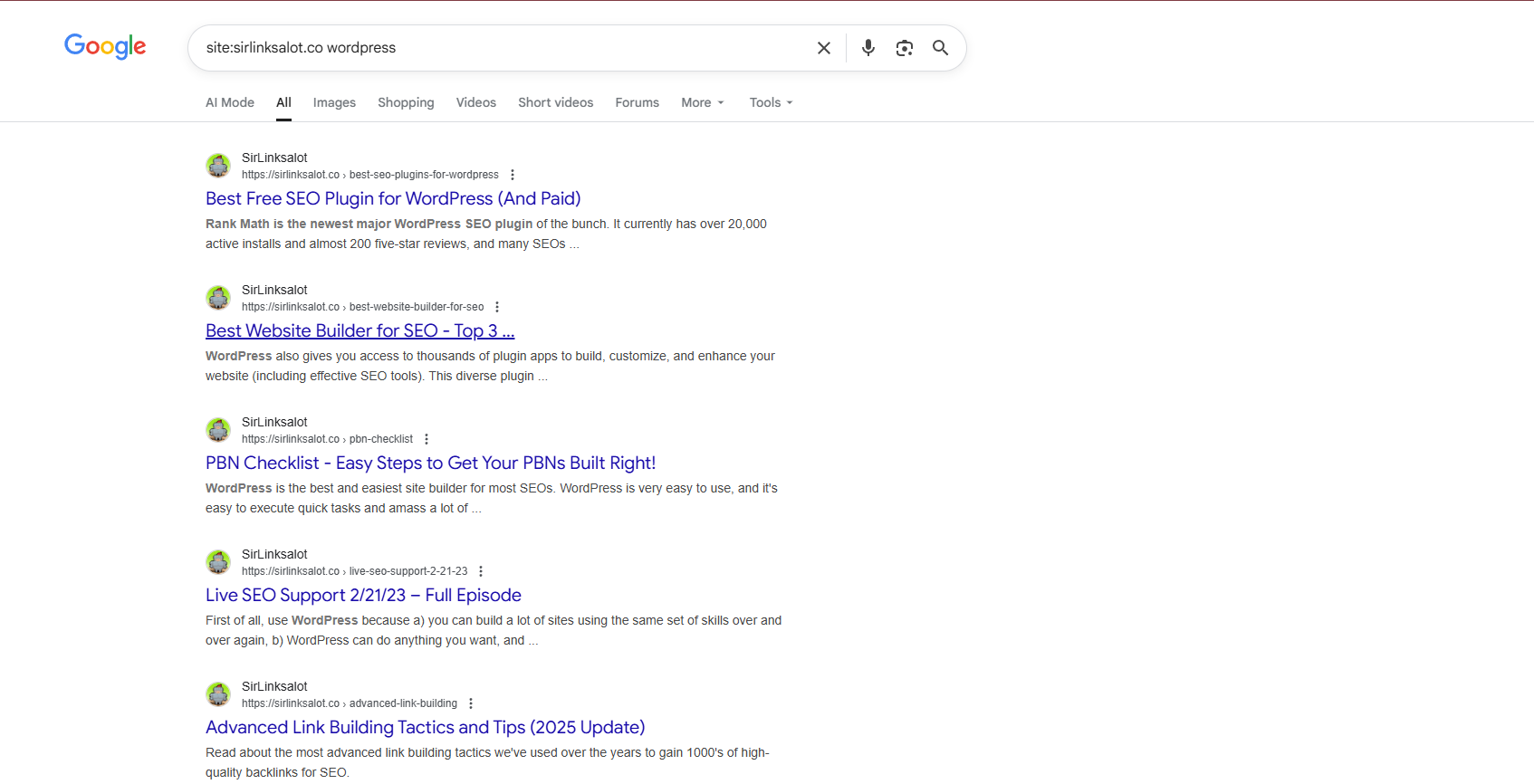The width and height of the screenshot is (1534, 784).
Task: Clear the search query with X icon
Action: [824, 48]
